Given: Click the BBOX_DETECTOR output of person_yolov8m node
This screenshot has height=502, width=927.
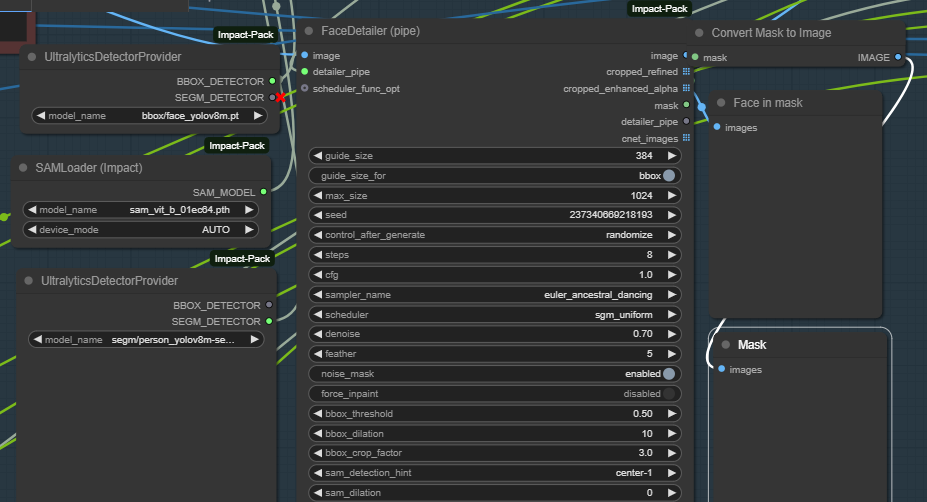Looking at the screenshot, I should pos(269,305).
